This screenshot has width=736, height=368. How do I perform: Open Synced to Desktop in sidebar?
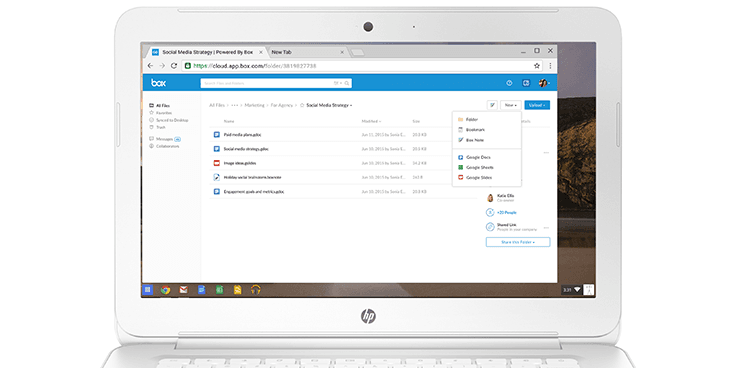(169, 120)
